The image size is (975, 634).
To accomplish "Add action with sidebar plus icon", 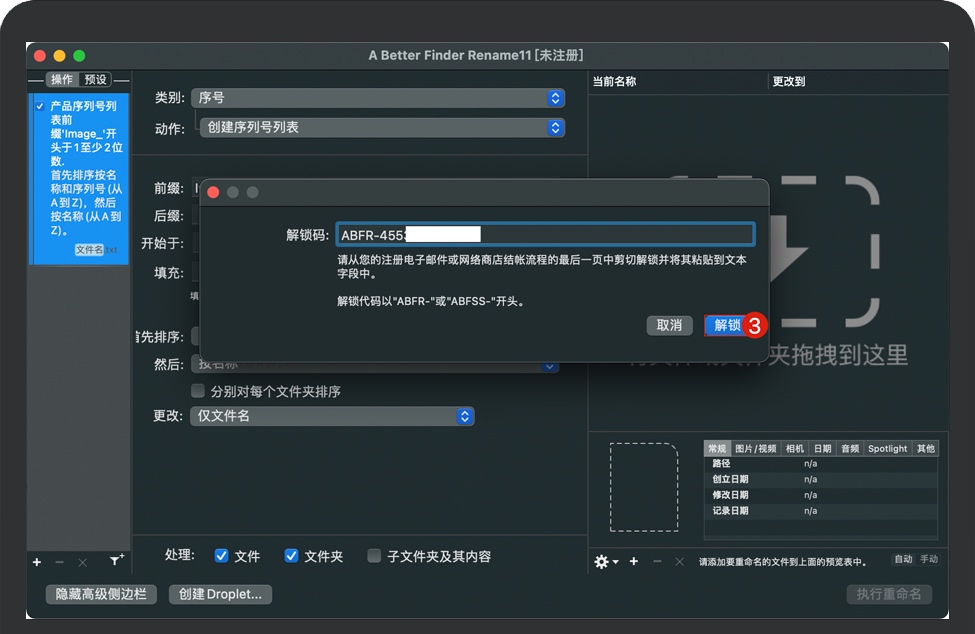I will point(37,562).
